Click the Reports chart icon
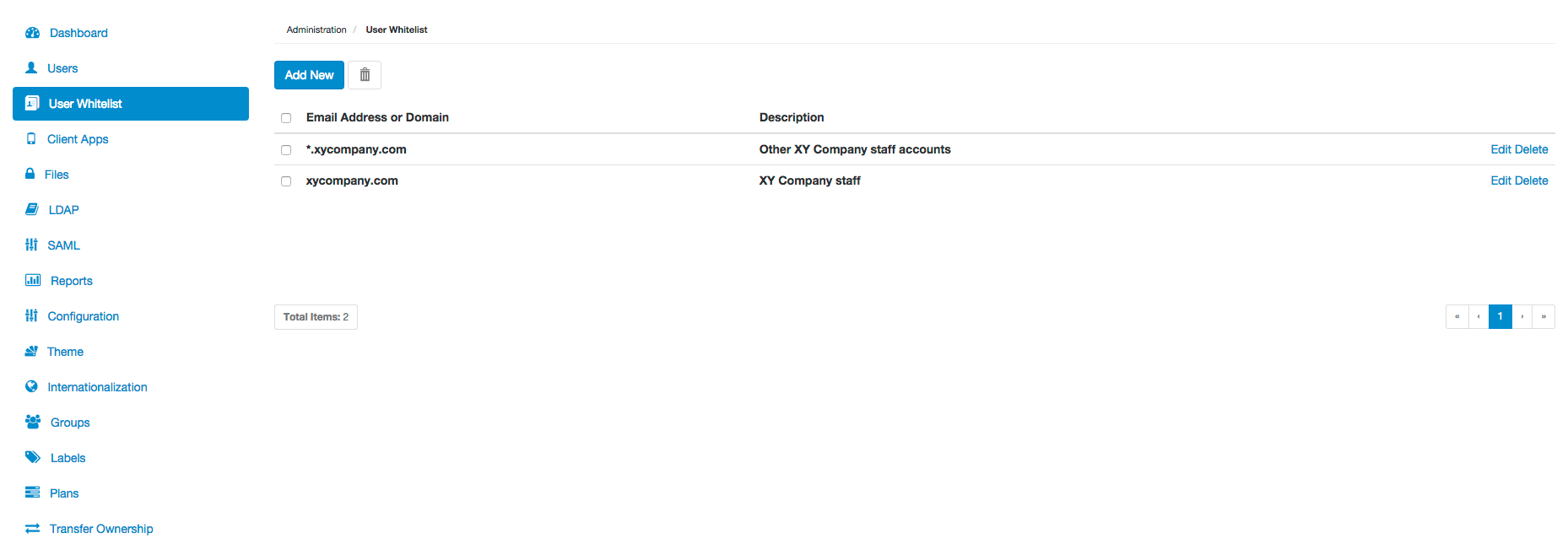Image resolution: width=1568 pixels, height=560 pixels. pyautogui.click(x=33, y=280)
